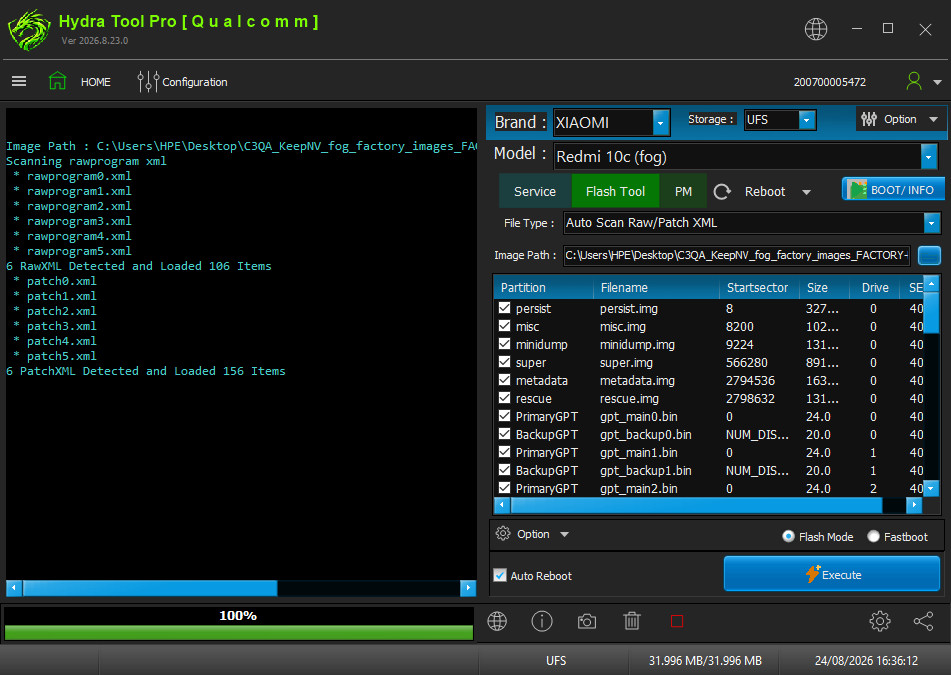Viewport: 951px width, 675px height.
Task: Click the BOOT/ INFO button
Action: pyautogui.click(x=893, y=189)
